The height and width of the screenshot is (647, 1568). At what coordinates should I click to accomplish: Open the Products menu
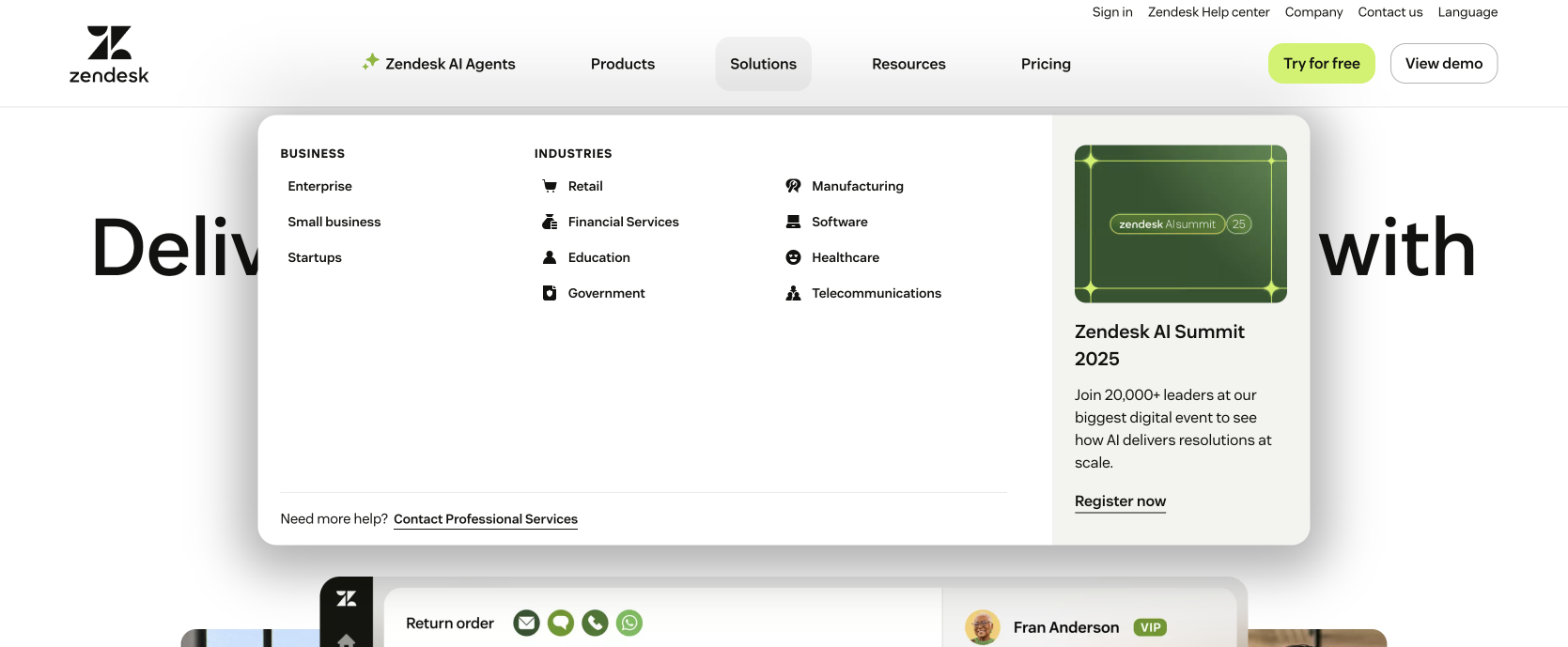623,64
